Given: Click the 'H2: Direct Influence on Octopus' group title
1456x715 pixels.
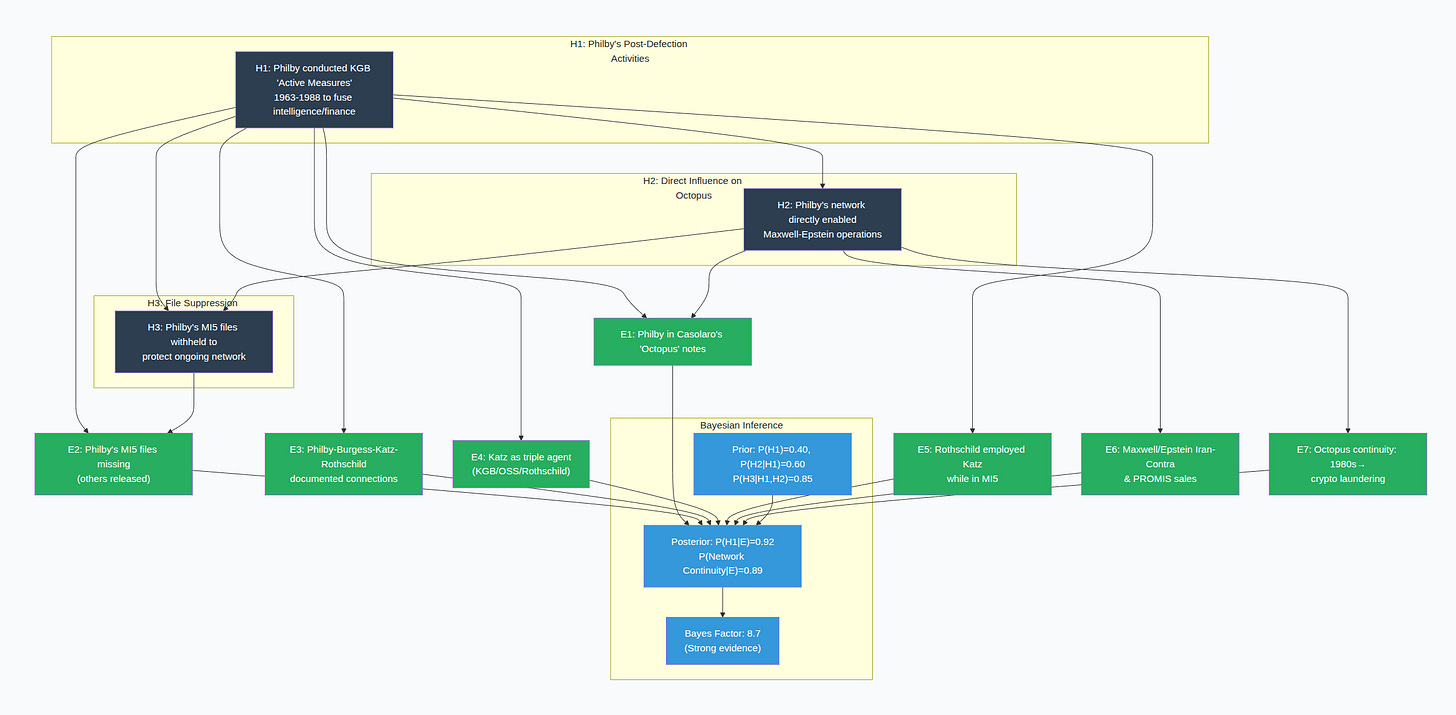Looking at the screenshot, I should [x=693, y=188].
